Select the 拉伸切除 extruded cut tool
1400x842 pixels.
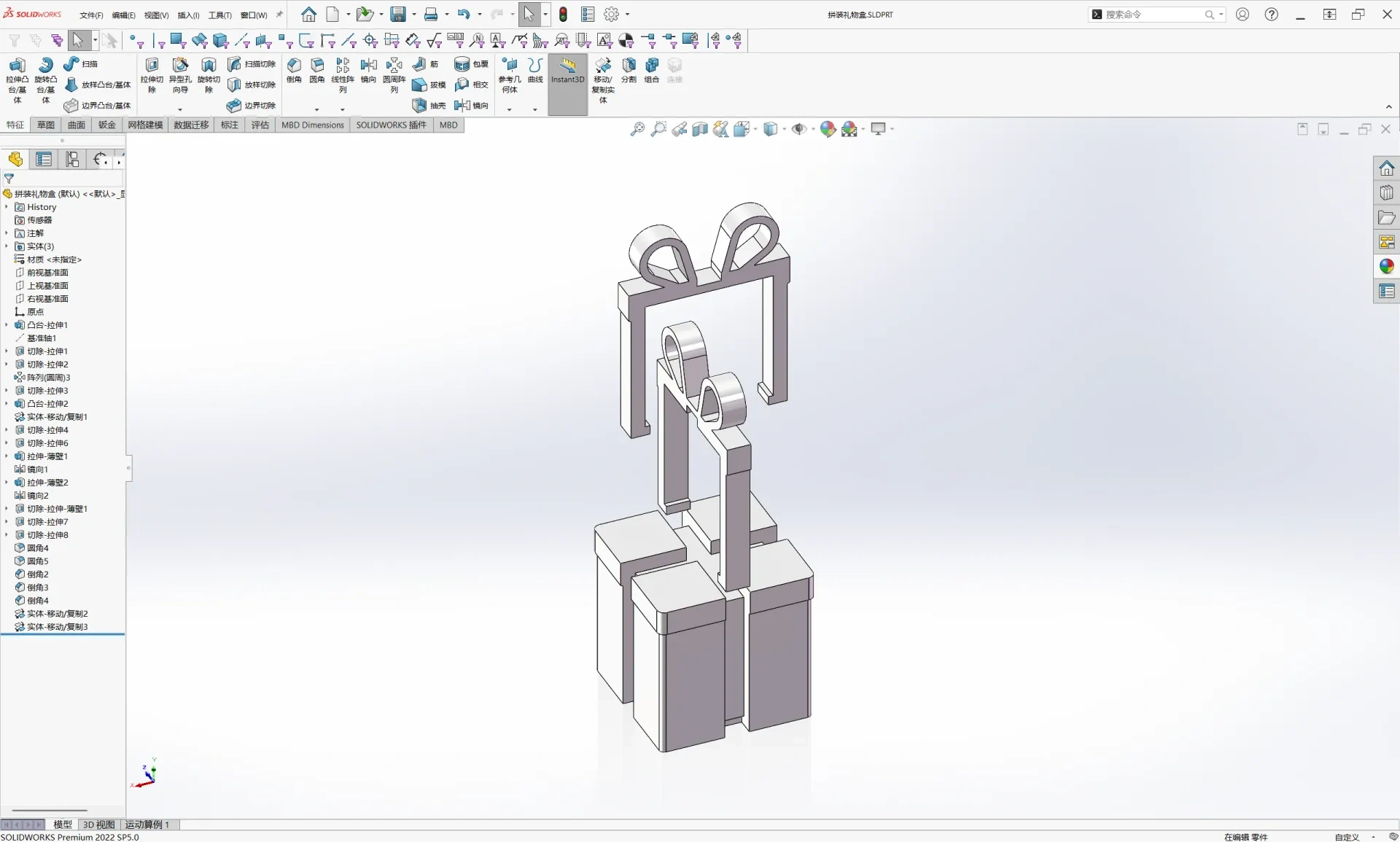152,76
